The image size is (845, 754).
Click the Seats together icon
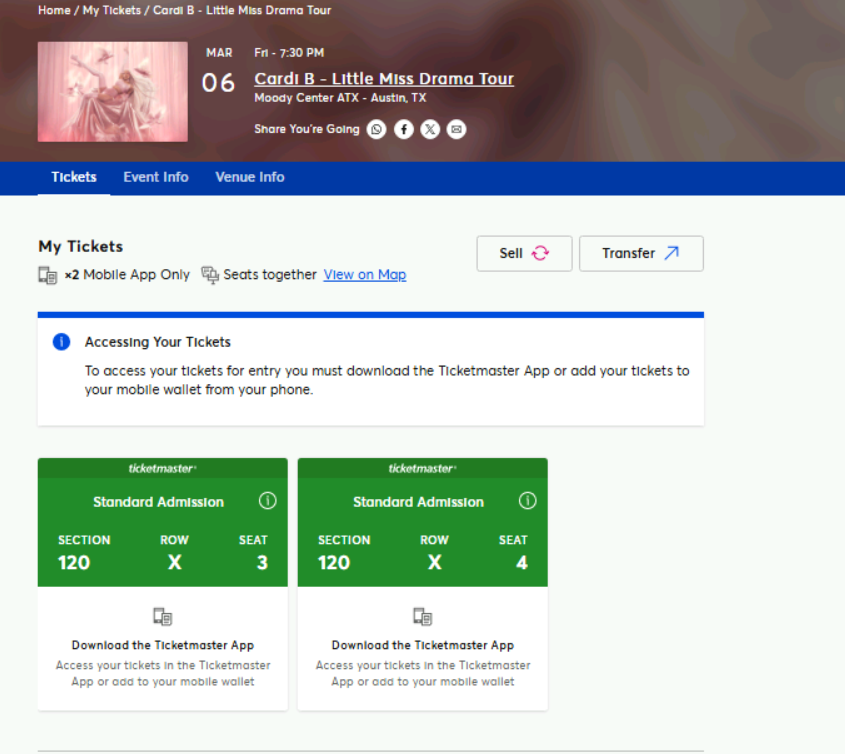click(210, 275)
